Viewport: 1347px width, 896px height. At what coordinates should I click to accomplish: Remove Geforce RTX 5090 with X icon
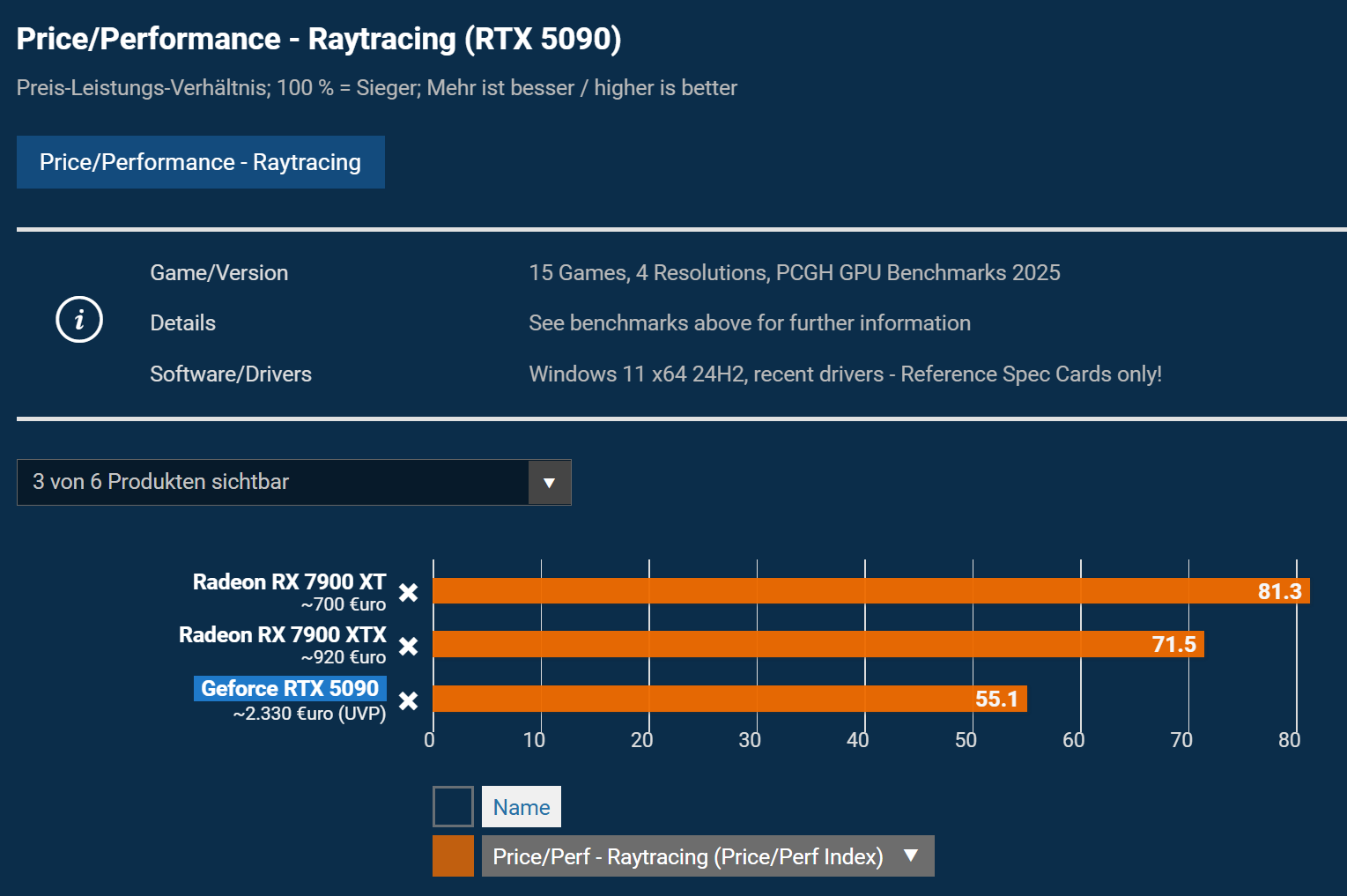[x=408, y=700]
